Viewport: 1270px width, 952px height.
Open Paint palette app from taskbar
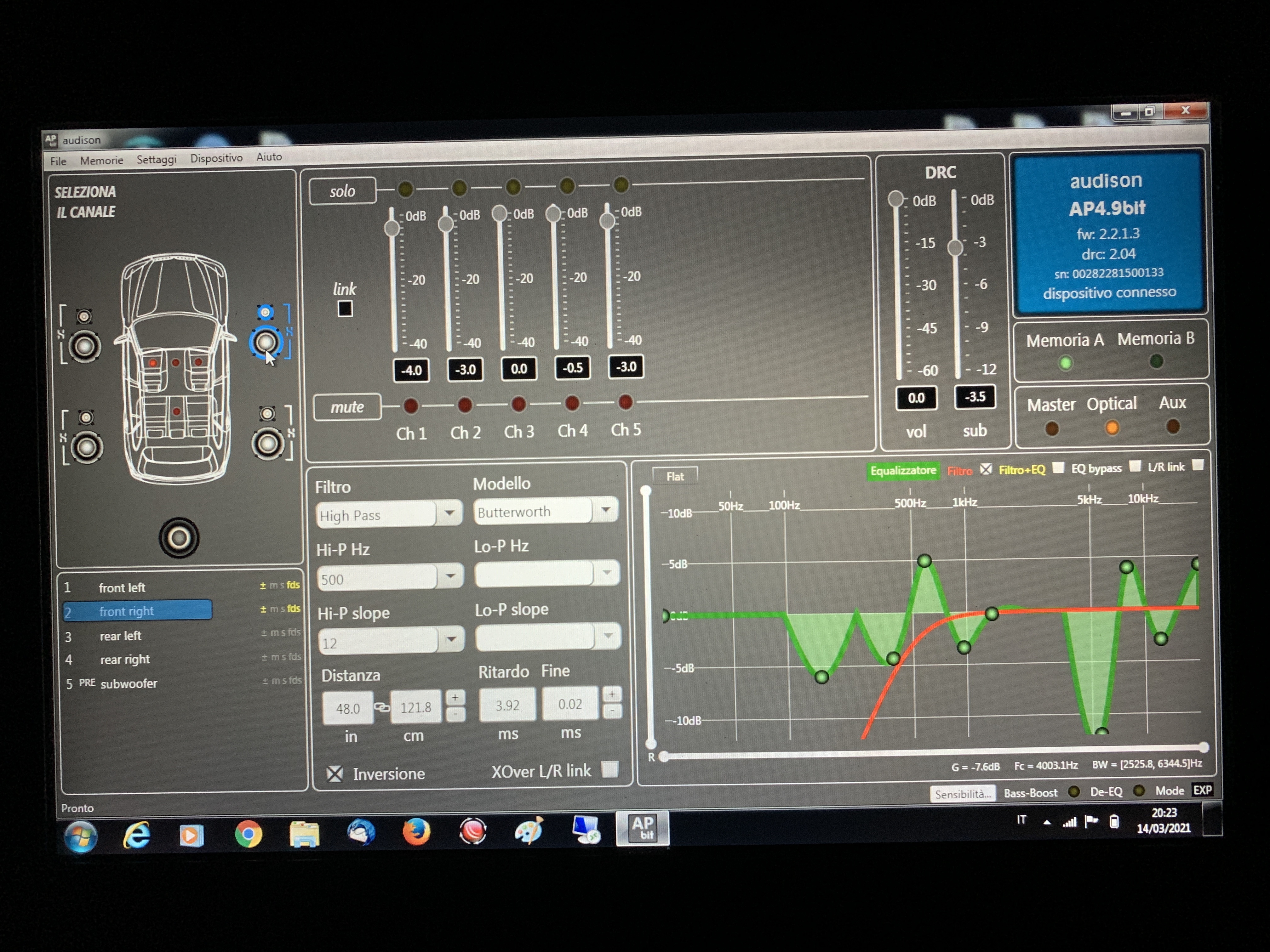pos(528,830)
